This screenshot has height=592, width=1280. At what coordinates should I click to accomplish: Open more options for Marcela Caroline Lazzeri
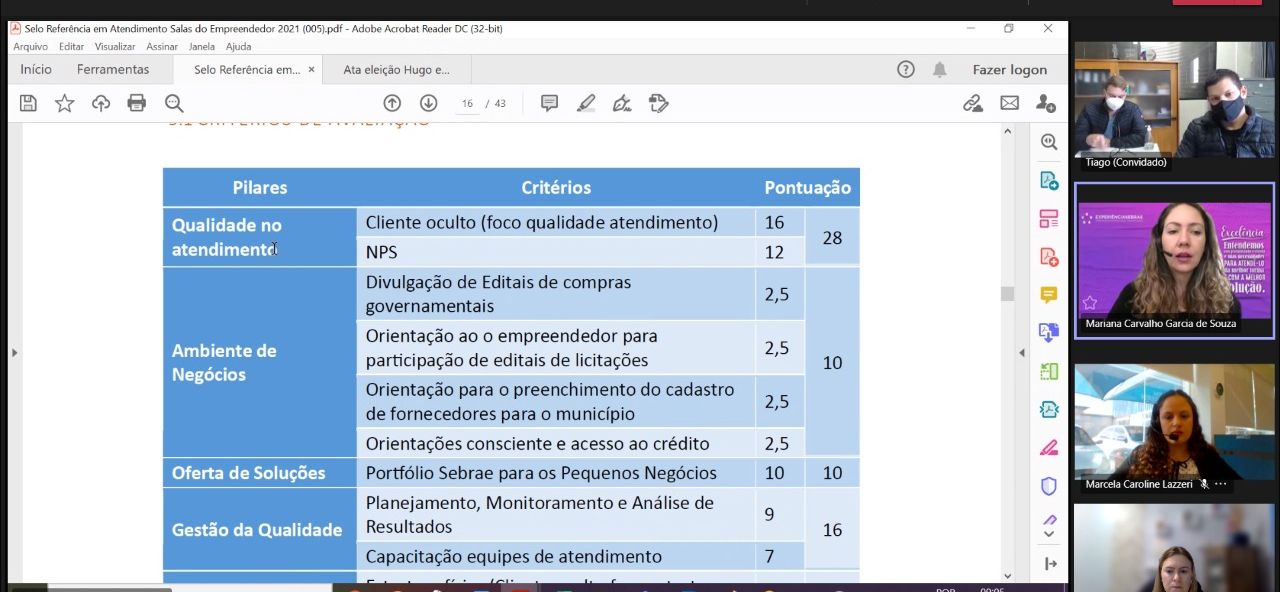click(1221, 484)
